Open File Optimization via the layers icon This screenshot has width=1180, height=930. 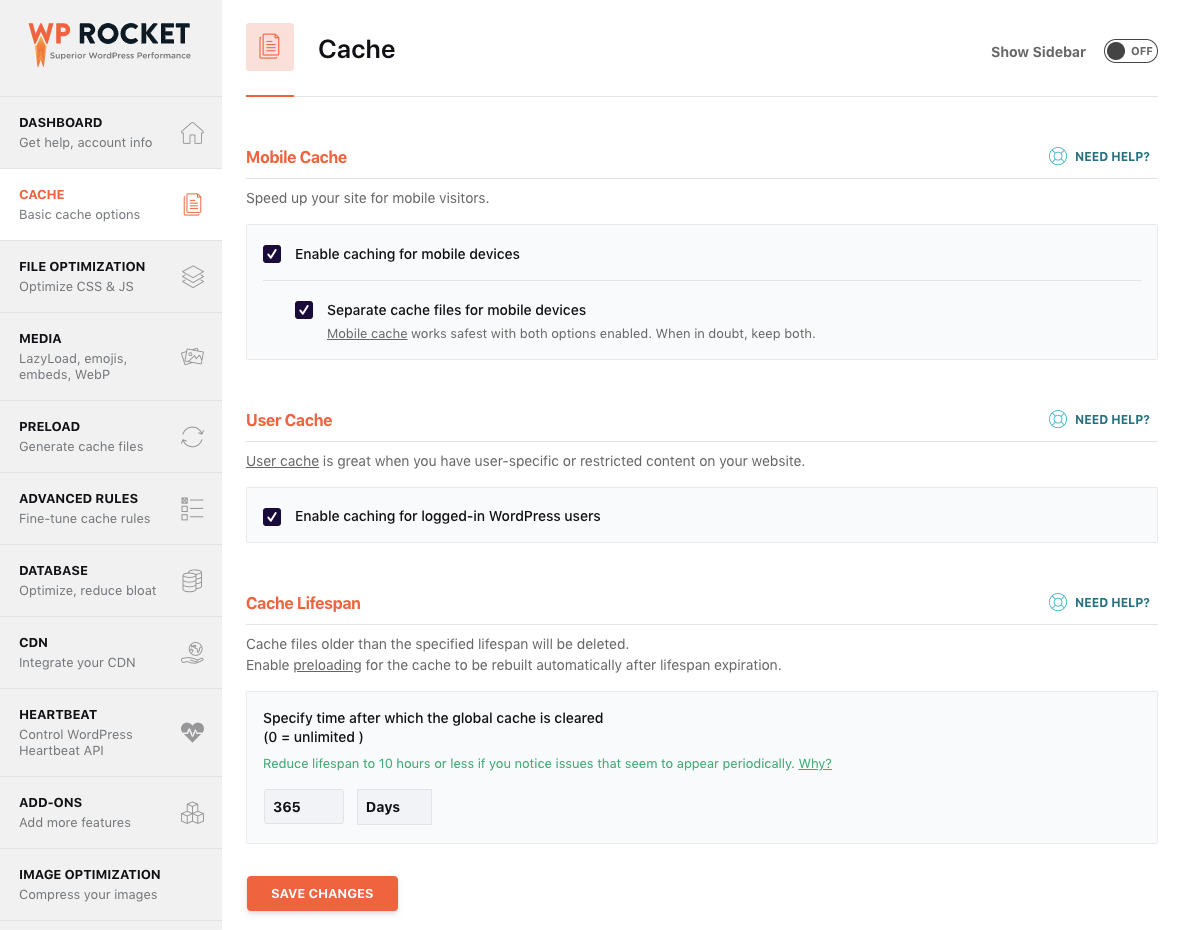192,277
